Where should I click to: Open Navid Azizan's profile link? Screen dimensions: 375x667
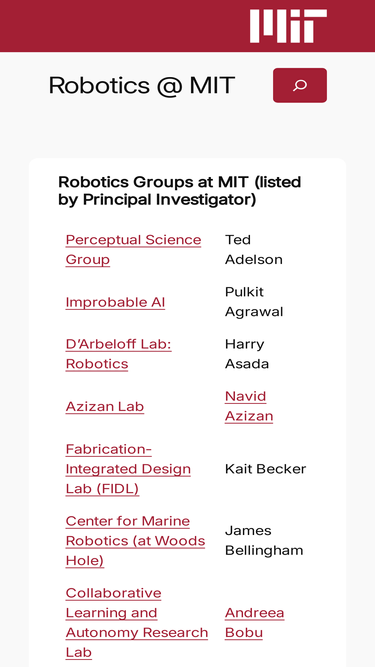click(249, 406)
